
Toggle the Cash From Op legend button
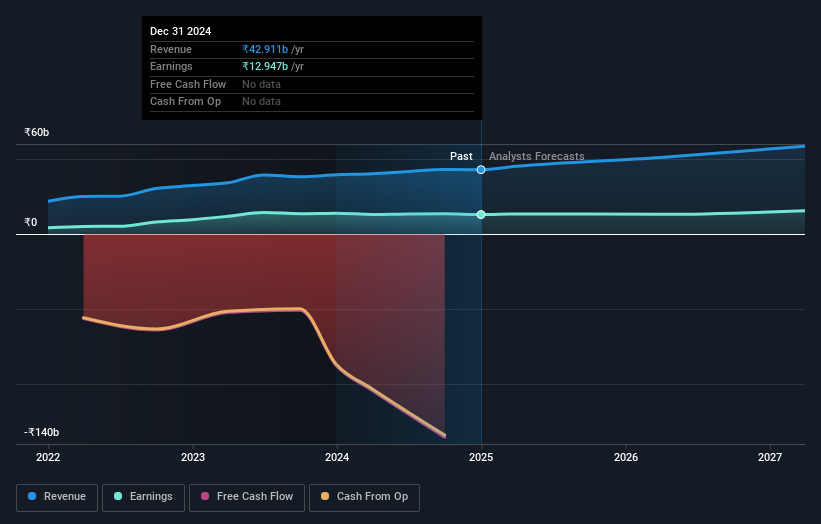(x=364, y=497)
